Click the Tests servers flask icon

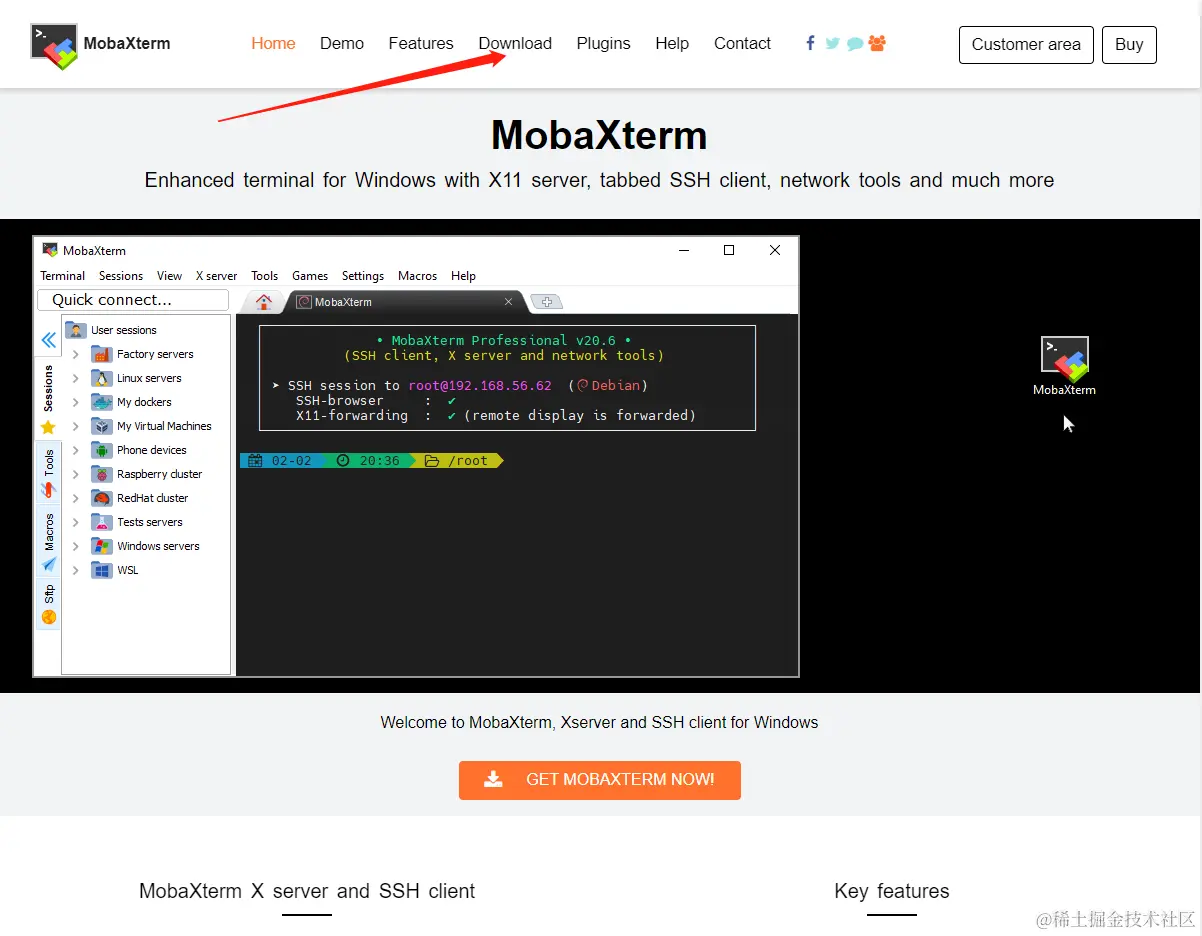click(x=101, y=522)
